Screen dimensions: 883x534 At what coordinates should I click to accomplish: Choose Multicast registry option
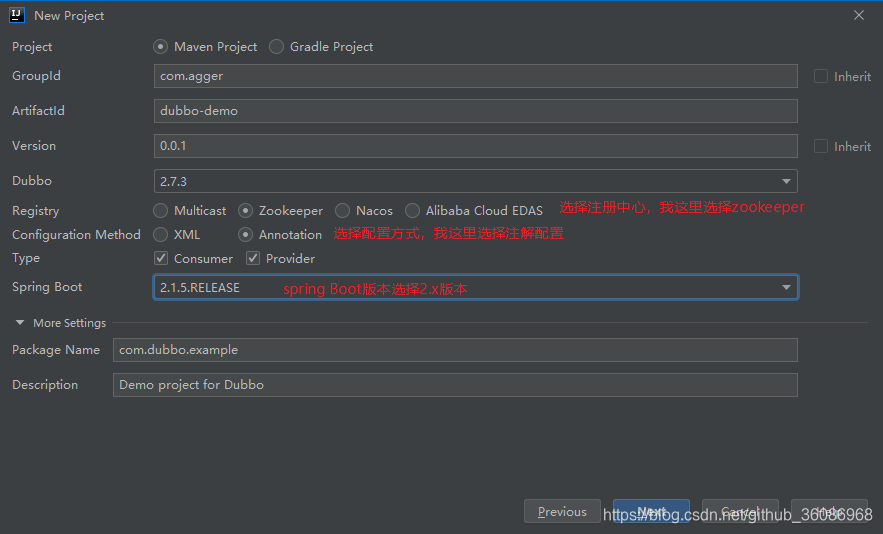coord(160,211)
